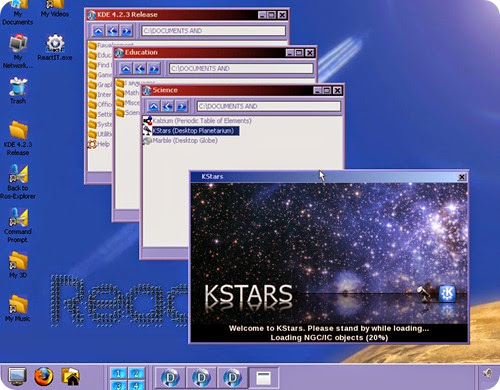Open the Math folder in Education window
The width and height of the screenshot is (500, 390).
click(x=127, y=93)
